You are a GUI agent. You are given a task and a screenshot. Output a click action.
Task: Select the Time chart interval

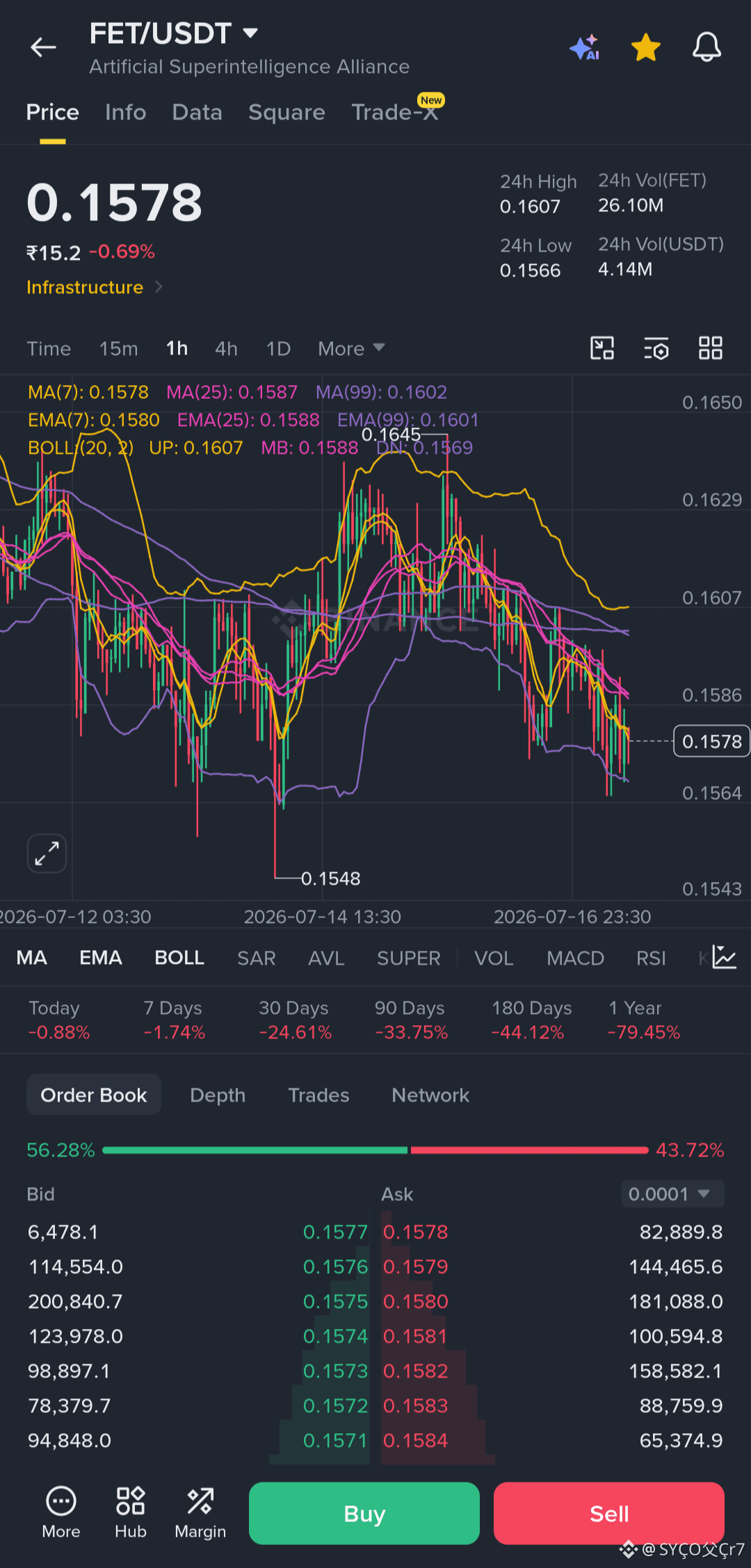coord(49,348)
